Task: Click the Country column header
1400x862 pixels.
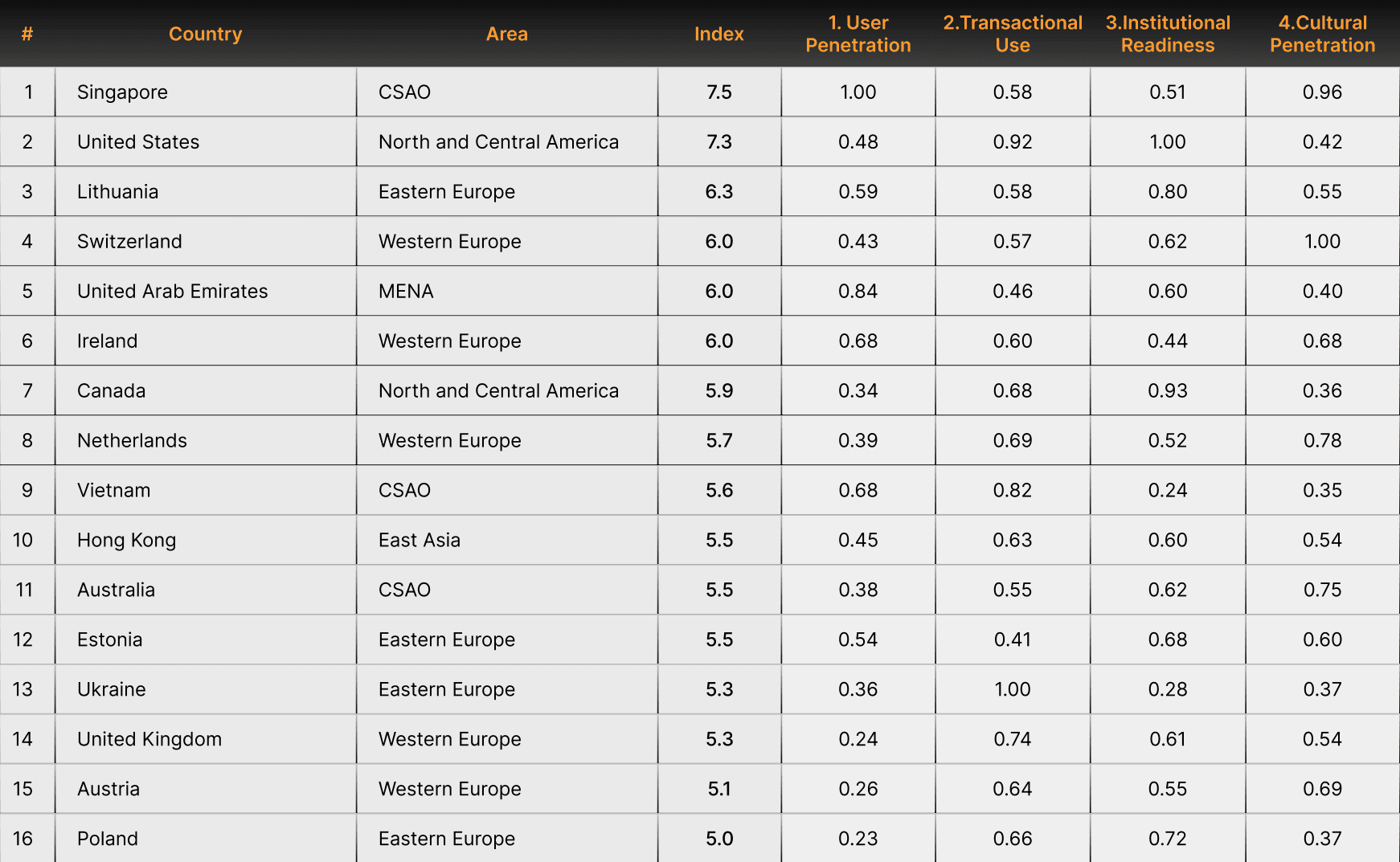Action: click(x=205, y=34)
